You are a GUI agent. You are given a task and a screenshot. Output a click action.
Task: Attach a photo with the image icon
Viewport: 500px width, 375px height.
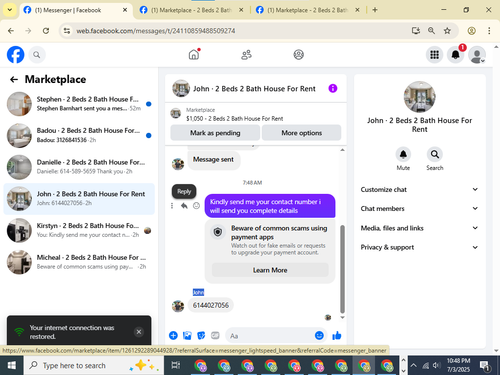point(187,335)
